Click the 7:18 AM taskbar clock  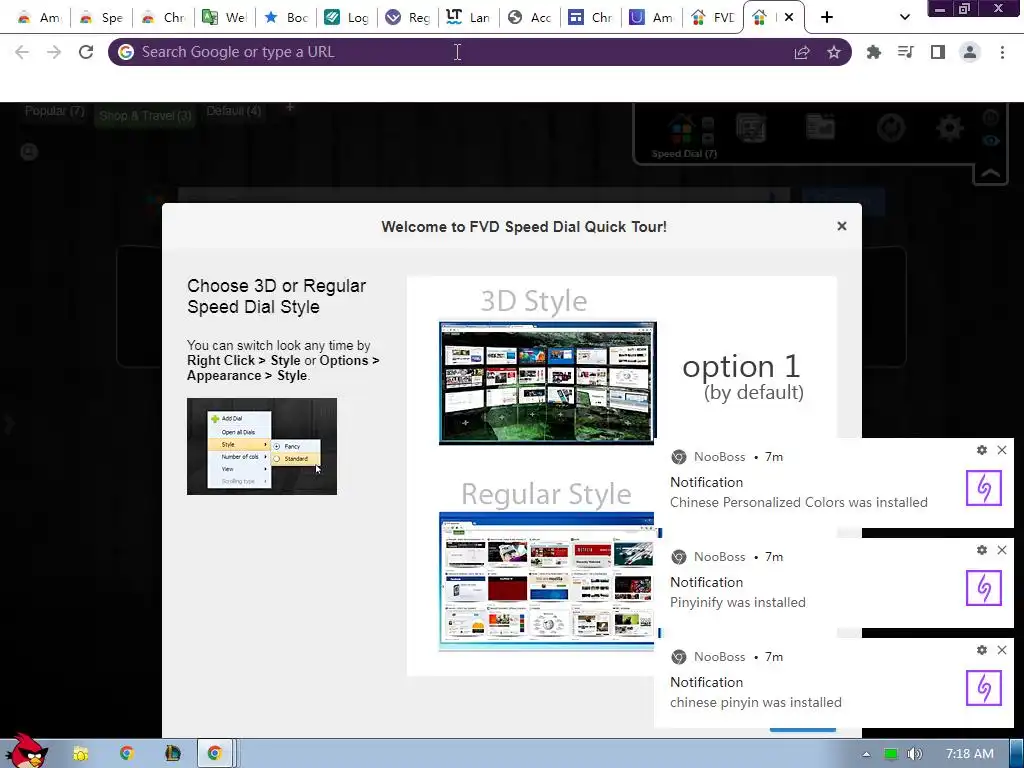click(x=970, y=754)
